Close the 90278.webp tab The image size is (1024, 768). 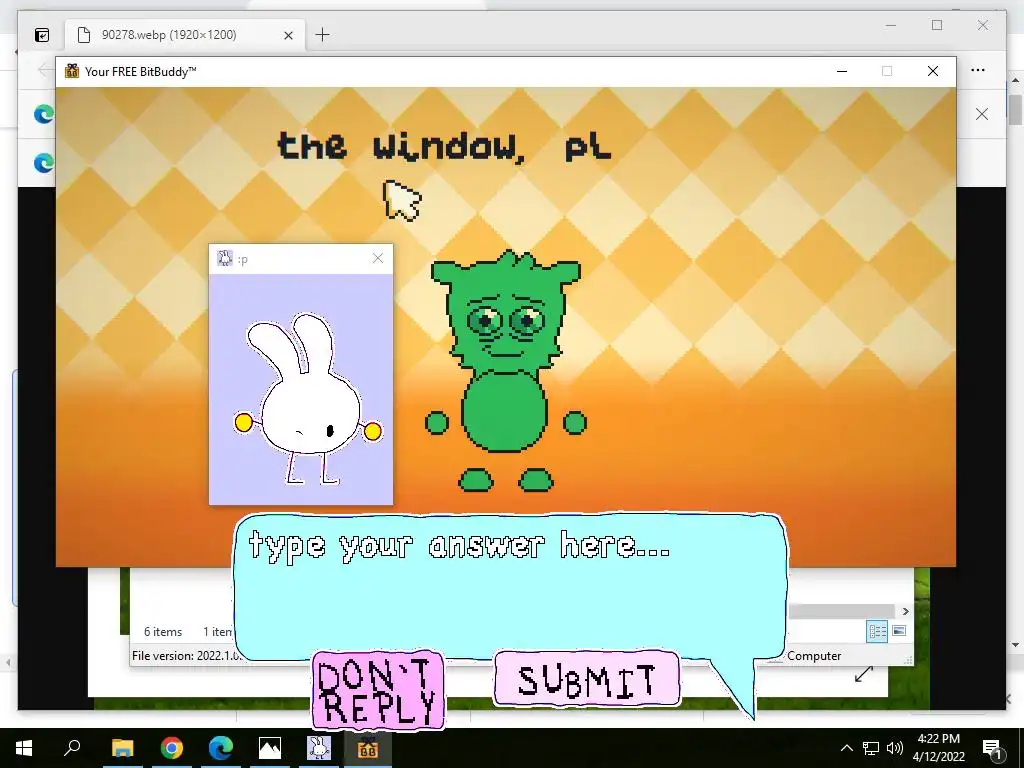tap(288, 35)
